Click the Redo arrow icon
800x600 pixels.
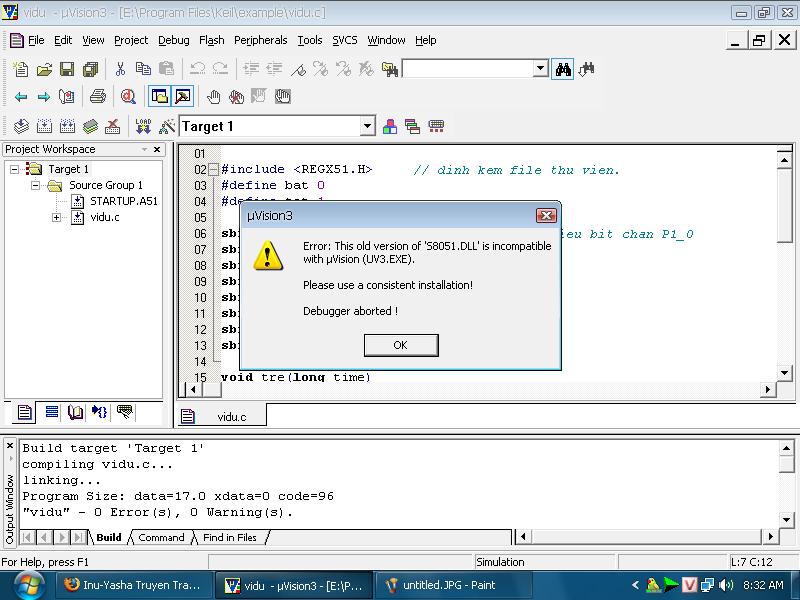(220, 69)
